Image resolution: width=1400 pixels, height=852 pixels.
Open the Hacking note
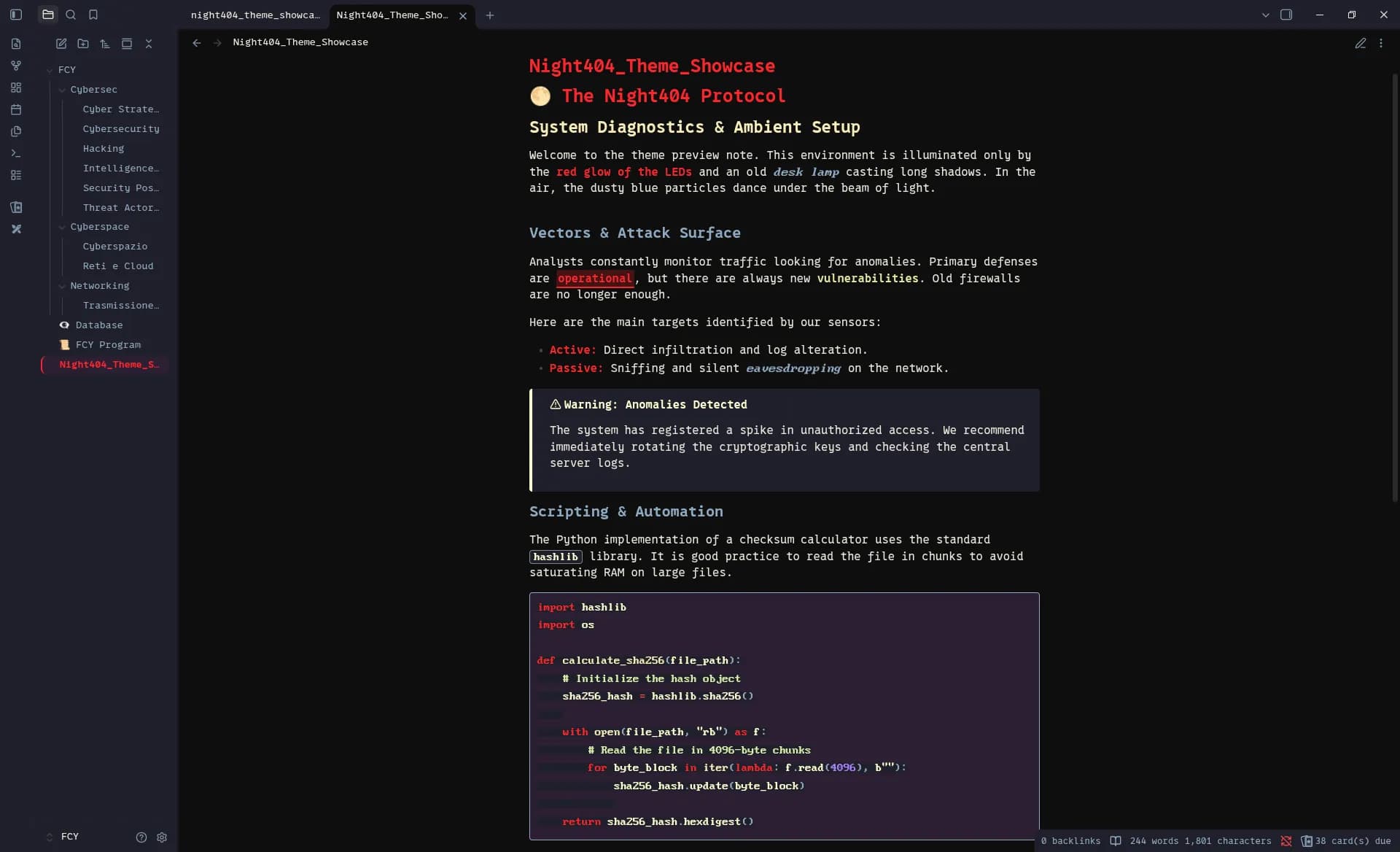(104, 149)
